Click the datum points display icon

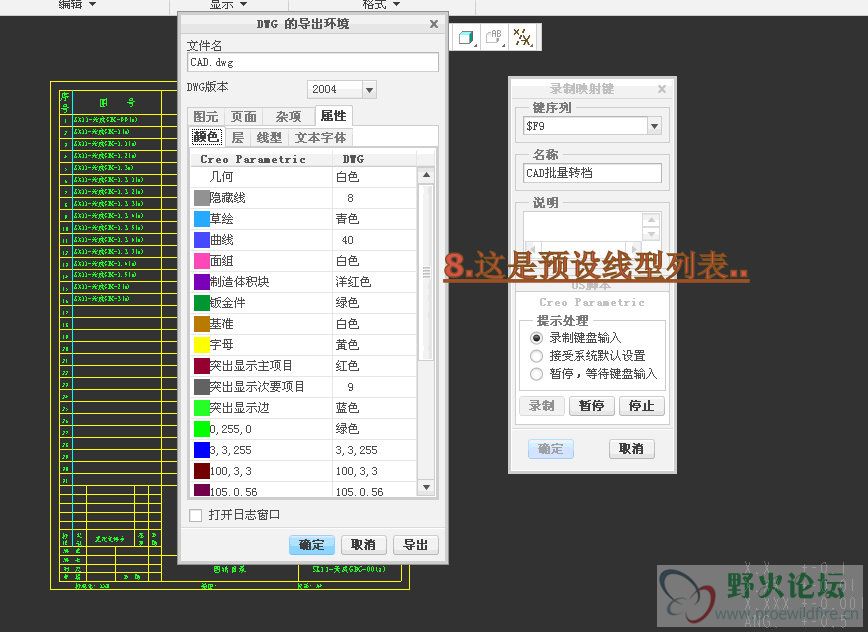(522, 37)
